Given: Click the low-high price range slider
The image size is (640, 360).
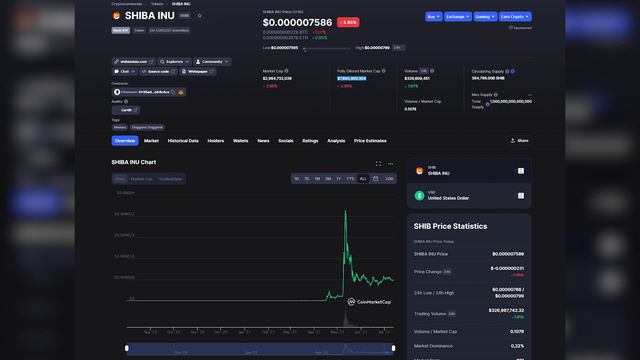Looking at the screenshot, I should 327,49.
